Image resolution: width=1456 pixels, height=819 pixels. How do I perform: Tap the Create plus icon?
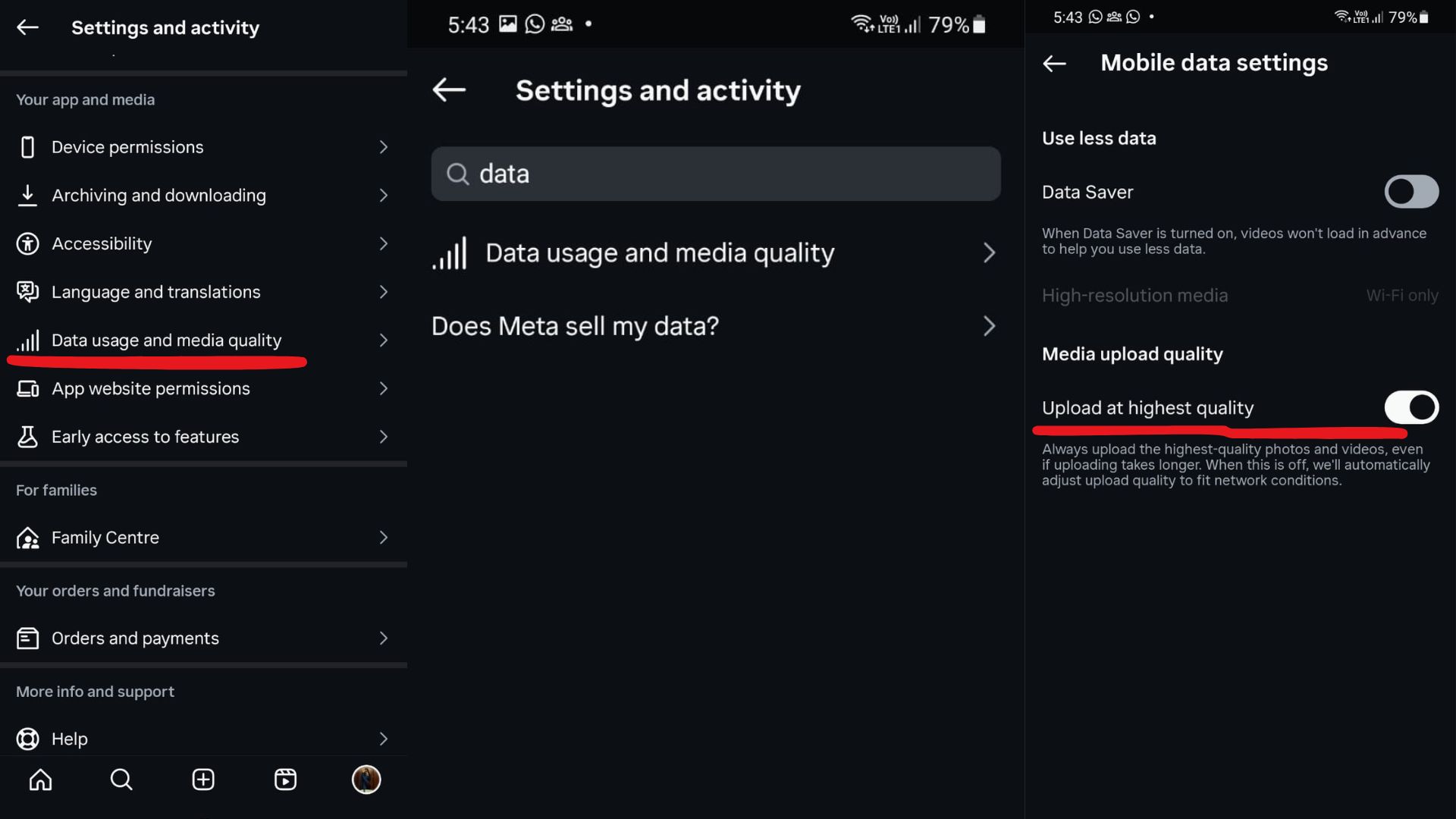pos(202,780)
